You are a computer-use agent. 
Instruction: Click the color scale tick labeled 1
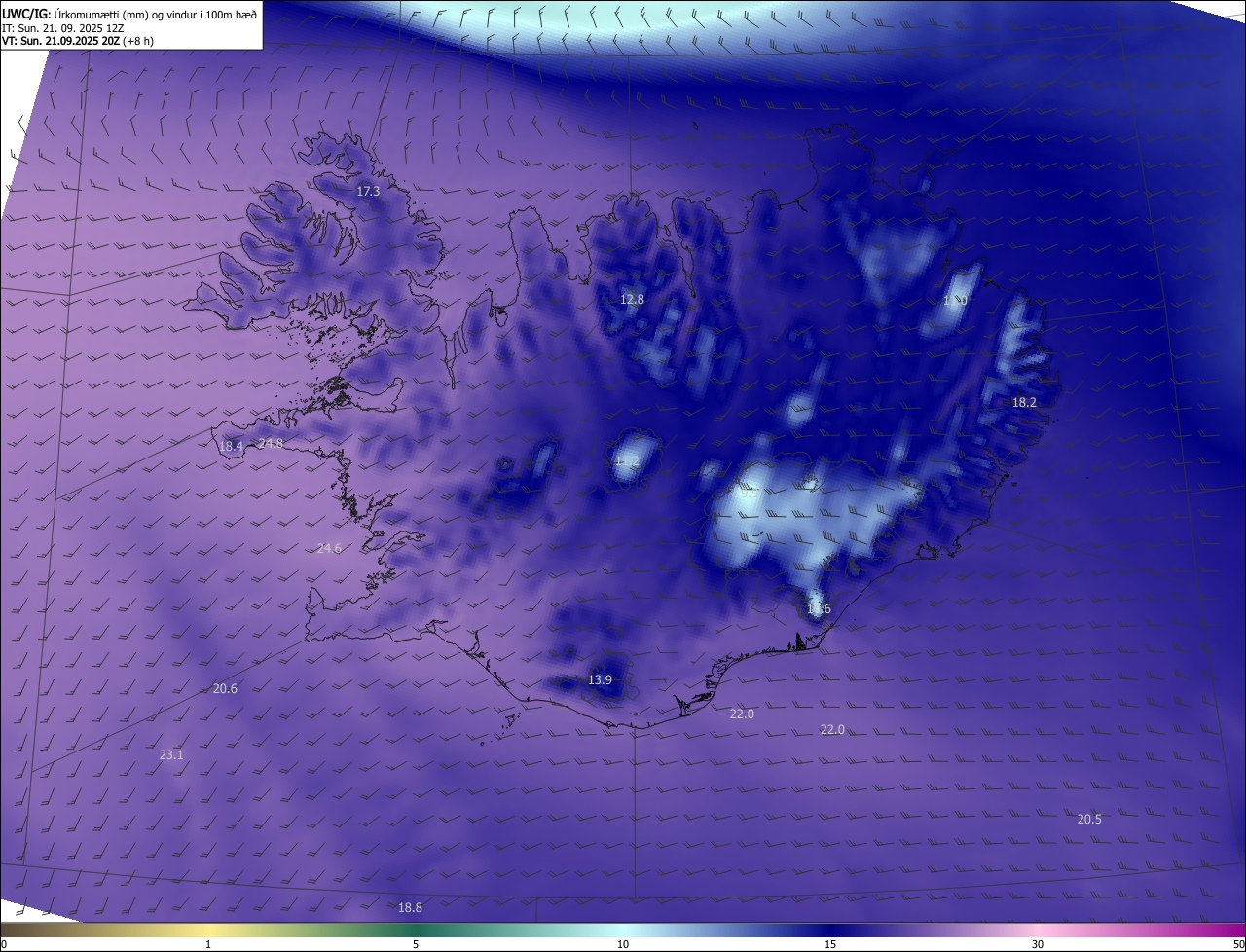coord(208,944)
